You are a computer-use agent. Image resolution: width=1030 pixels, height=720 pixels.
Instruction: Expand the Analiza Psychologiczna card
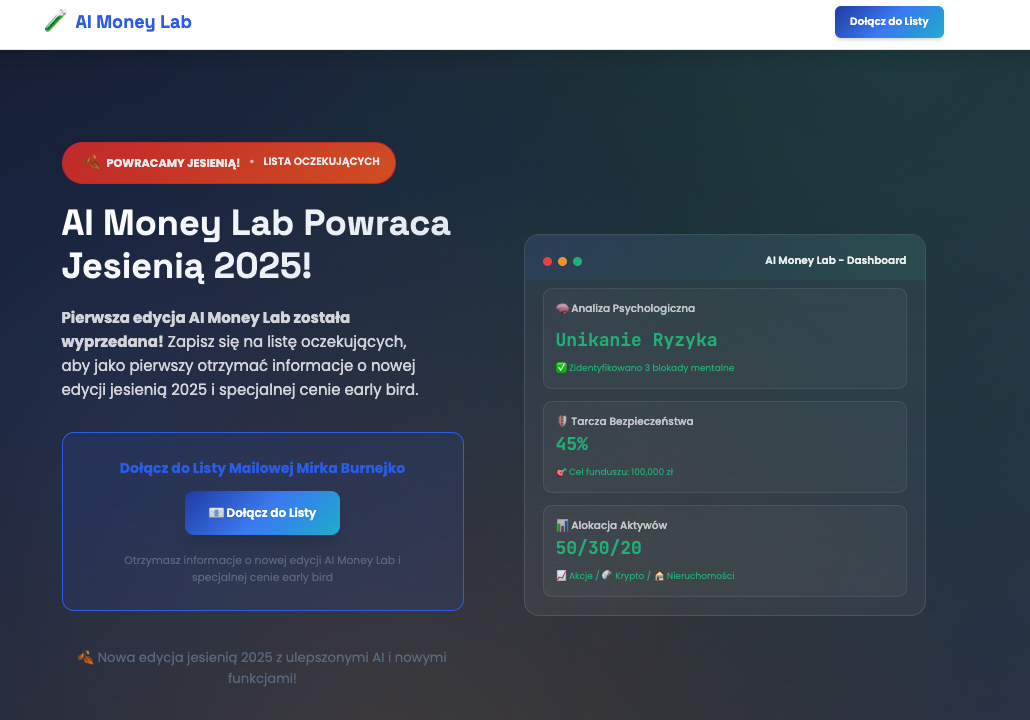tap(724, 338)
